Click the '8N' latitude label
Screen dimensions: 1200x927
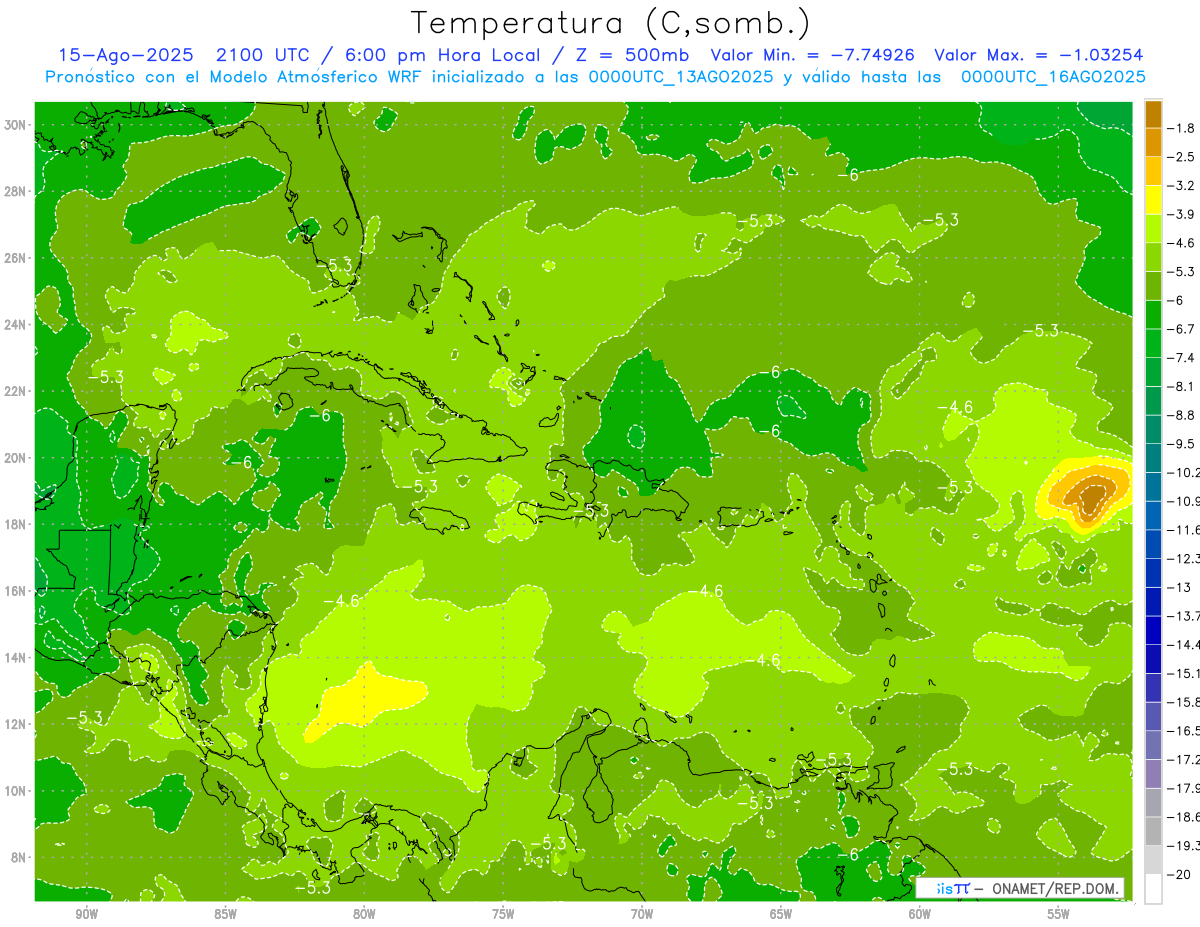tap(20, 856)
